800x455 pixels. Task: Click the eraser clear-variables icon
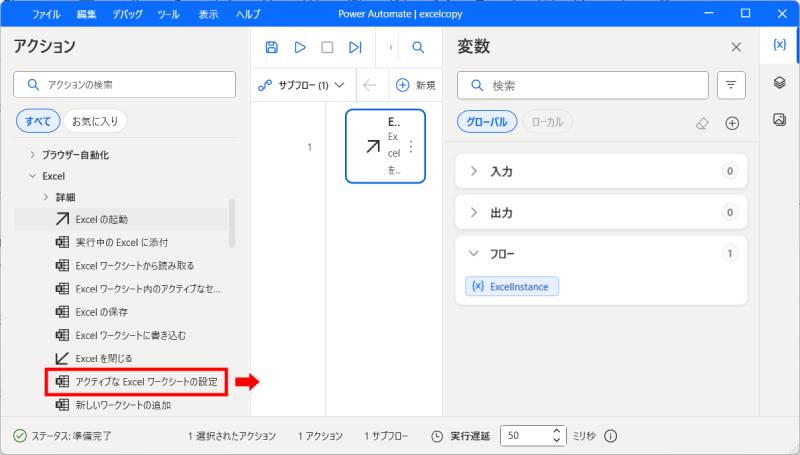click(703, 123)
